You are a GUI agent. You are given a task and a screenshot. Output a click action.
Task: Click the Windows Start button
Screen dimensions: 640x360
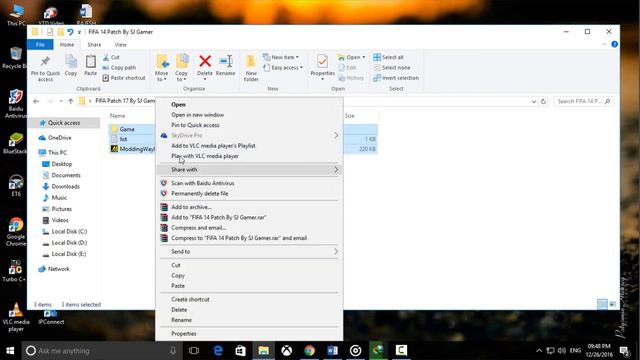[x=10, y=351]
